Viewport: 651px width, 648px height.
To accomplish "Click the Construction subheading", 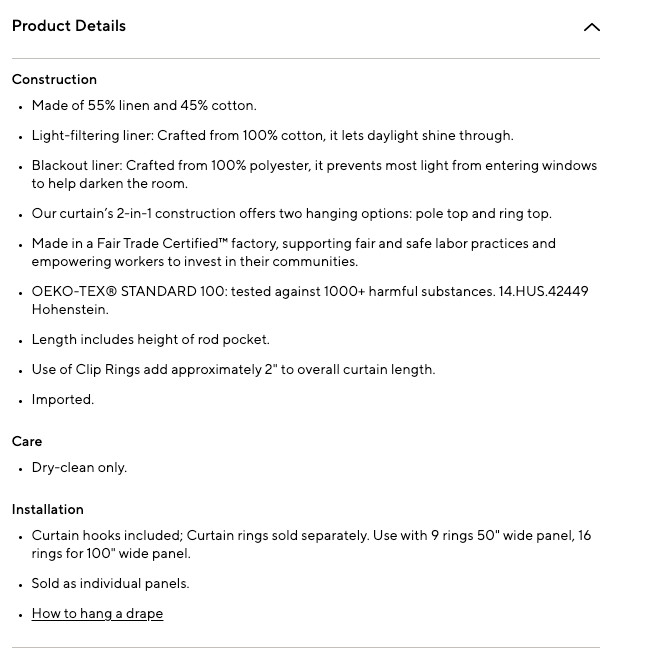I will (x=54, y=79).
